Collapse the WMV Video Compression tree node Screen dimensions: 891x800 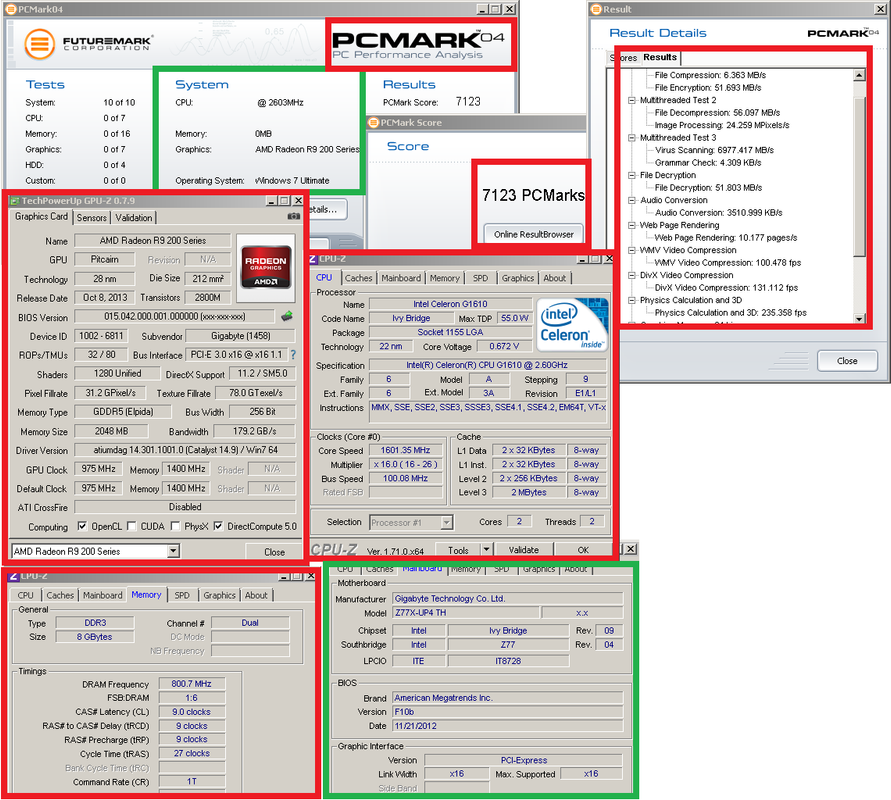point(631,250)
